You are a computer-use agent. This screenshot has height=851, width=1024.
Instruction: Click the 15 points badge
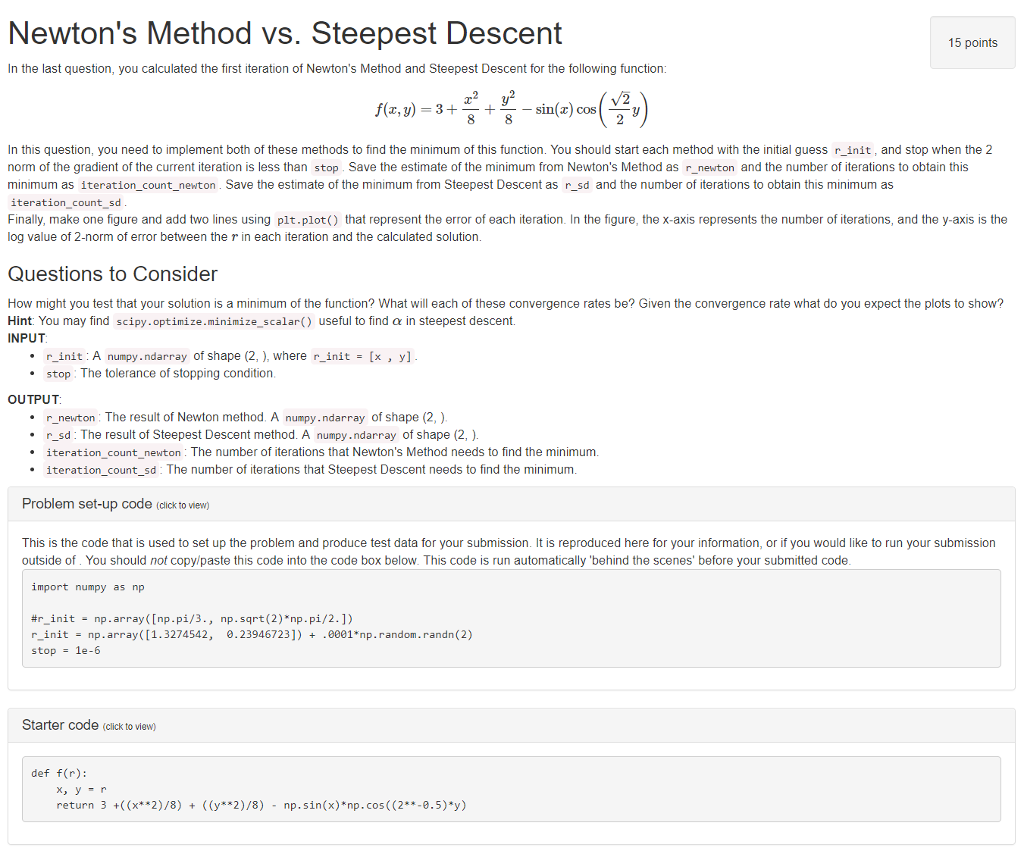point(972,42)
